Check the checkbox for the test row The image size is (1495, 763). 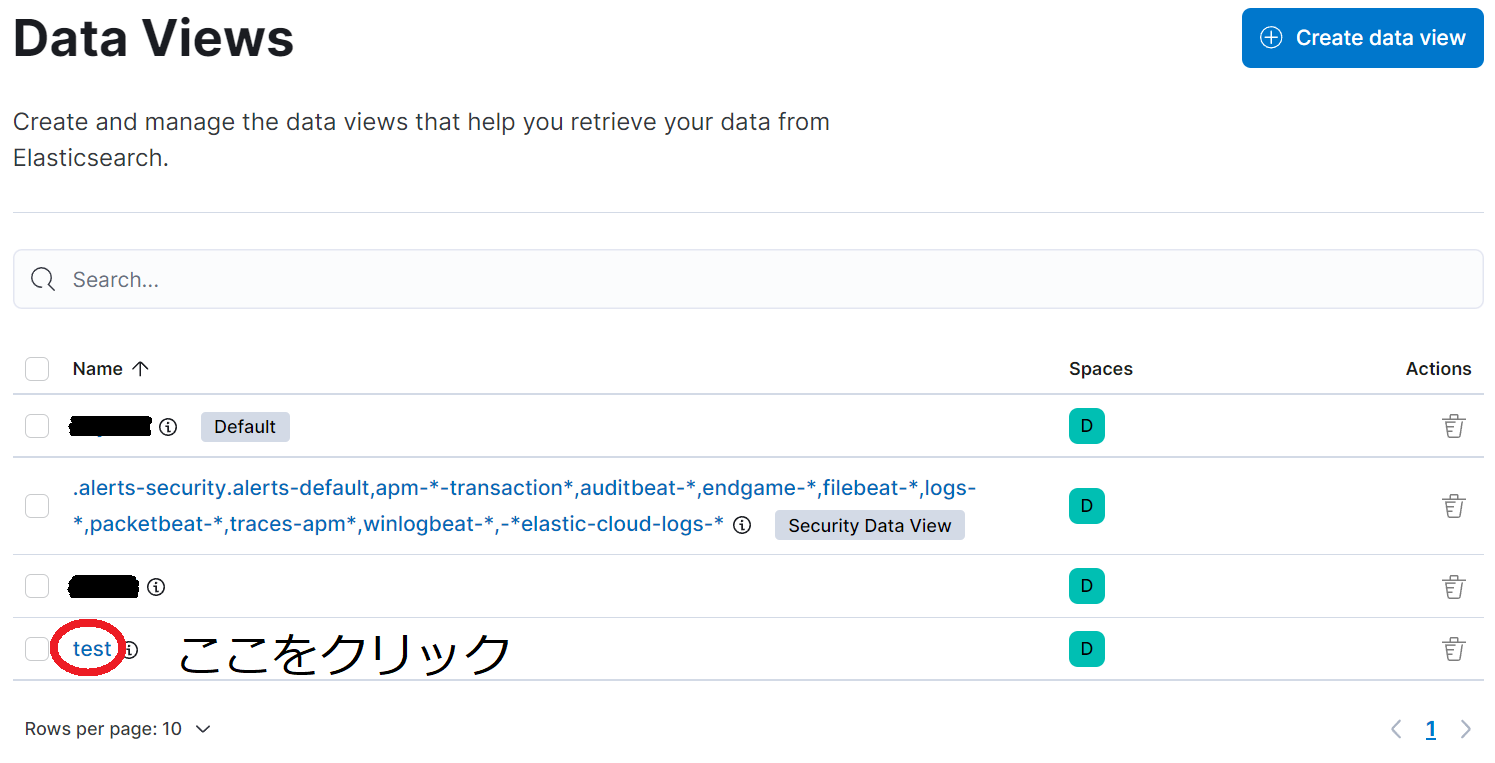[x=36, y=648]
